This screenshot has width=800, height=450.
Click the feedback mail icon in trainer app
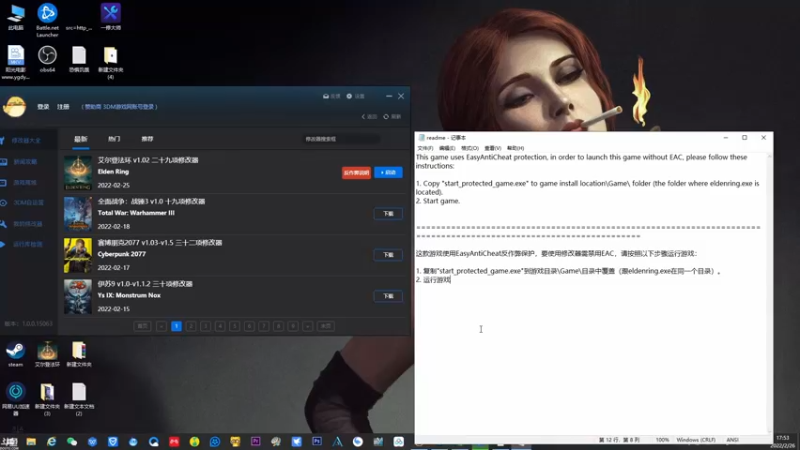click(326, 96)
